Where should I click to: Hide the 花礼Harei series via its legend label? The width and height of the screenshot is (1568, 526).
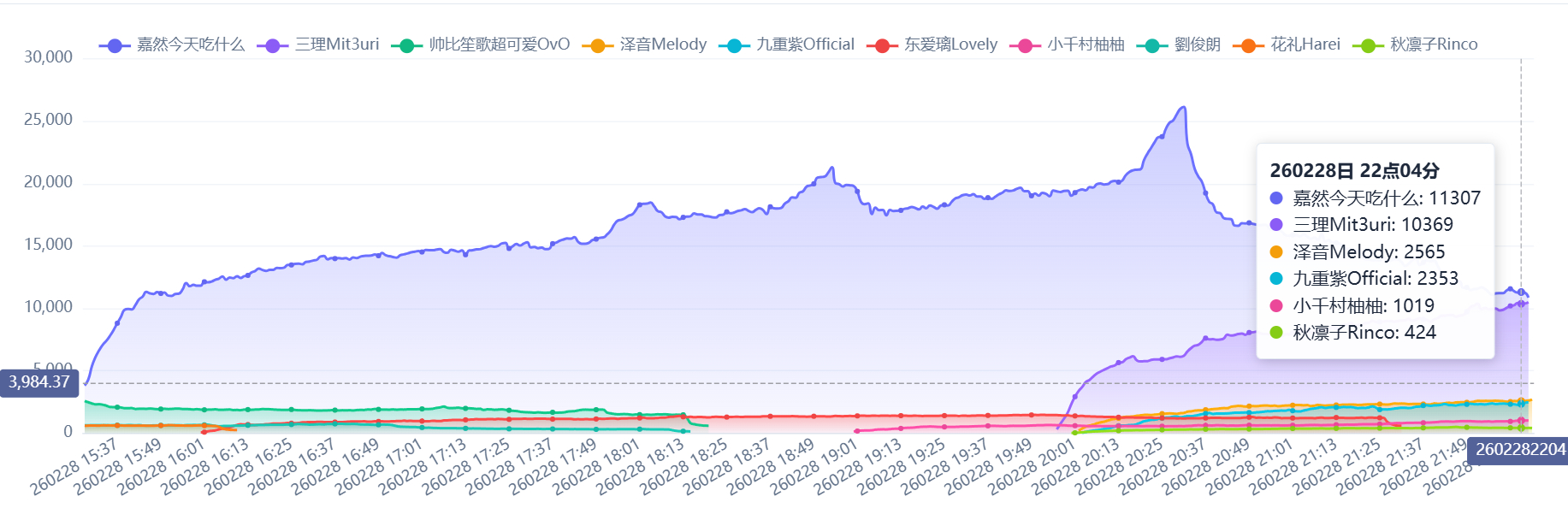pos(1305,44)
